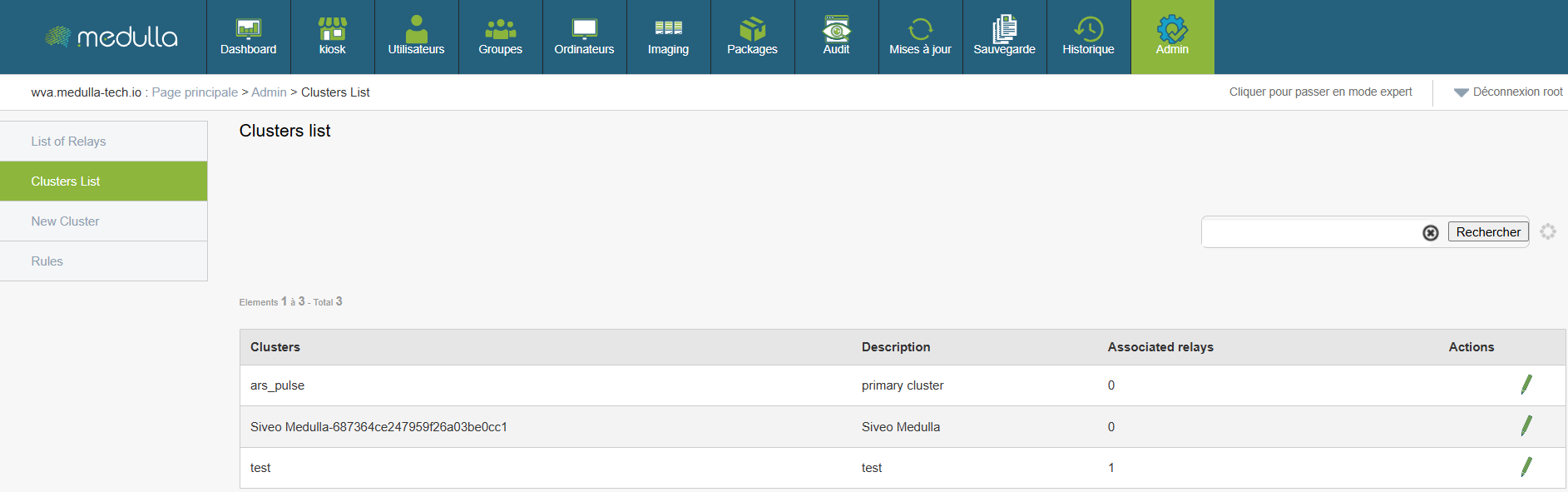Select List of Relays in sidebar
1568x492 pixels.
pyautogui.click(x=68, y=142)
